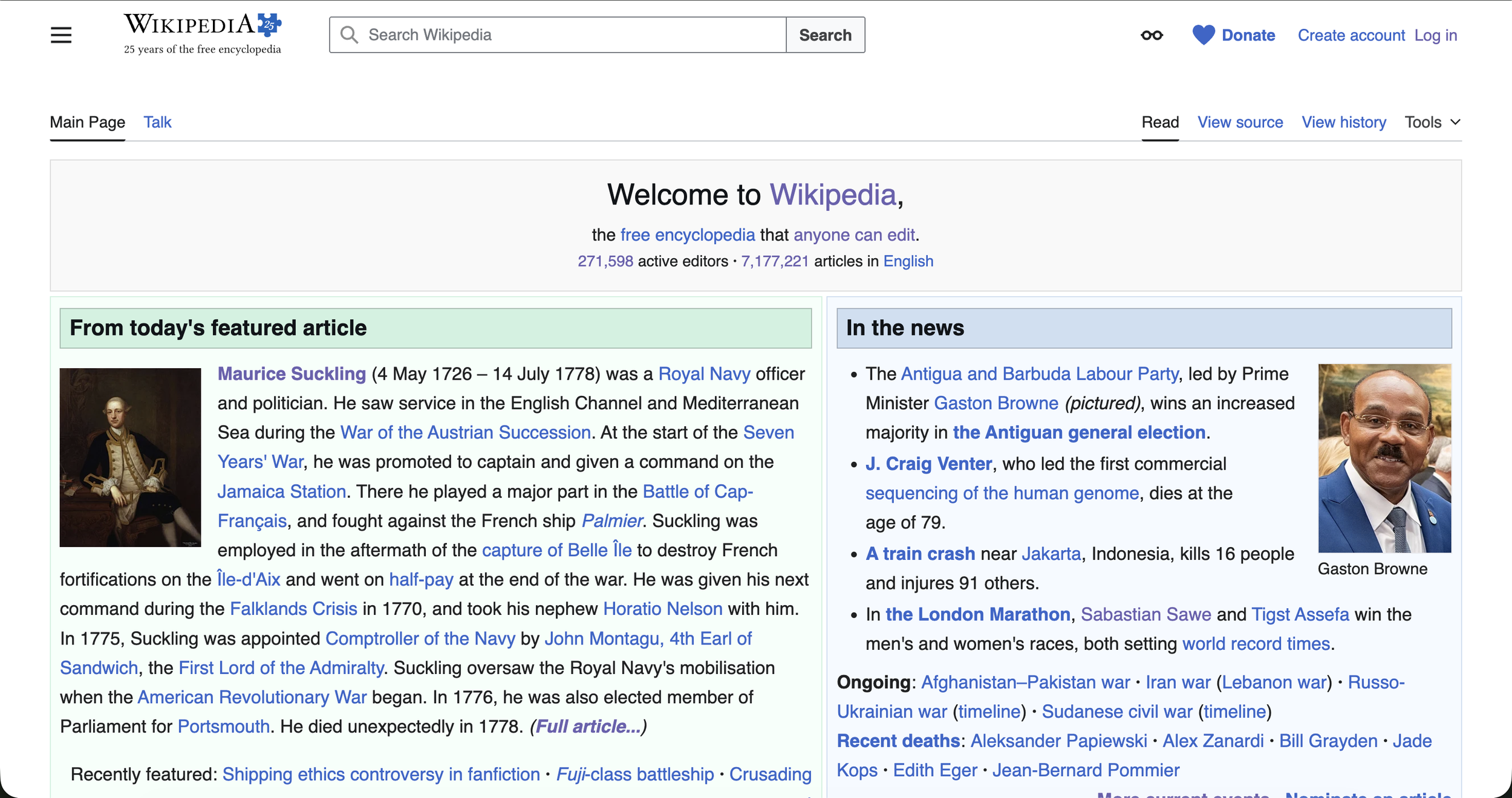Click the Donate heart icon

(x=1203, y=35)
